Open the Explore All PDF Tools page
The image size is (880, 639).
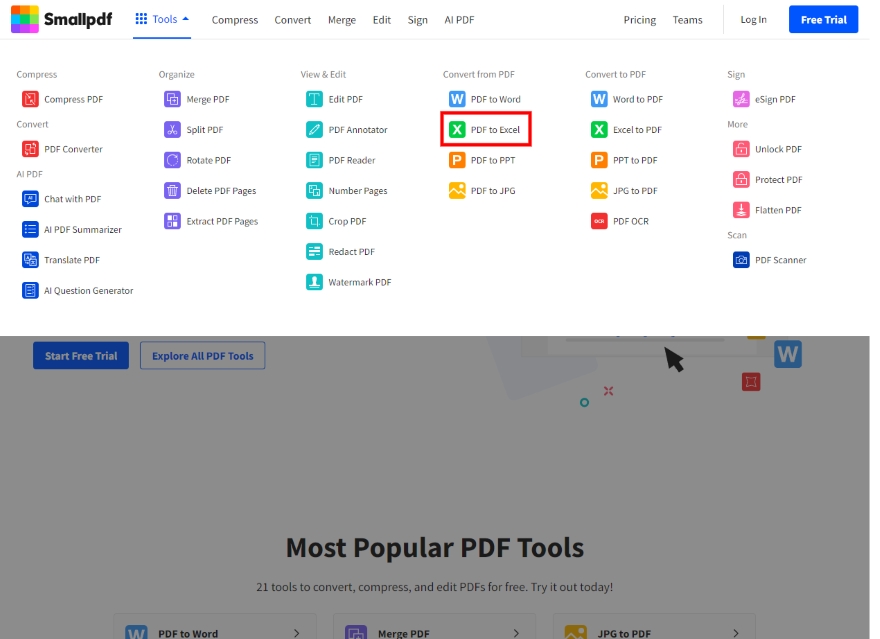pos(202,355)
